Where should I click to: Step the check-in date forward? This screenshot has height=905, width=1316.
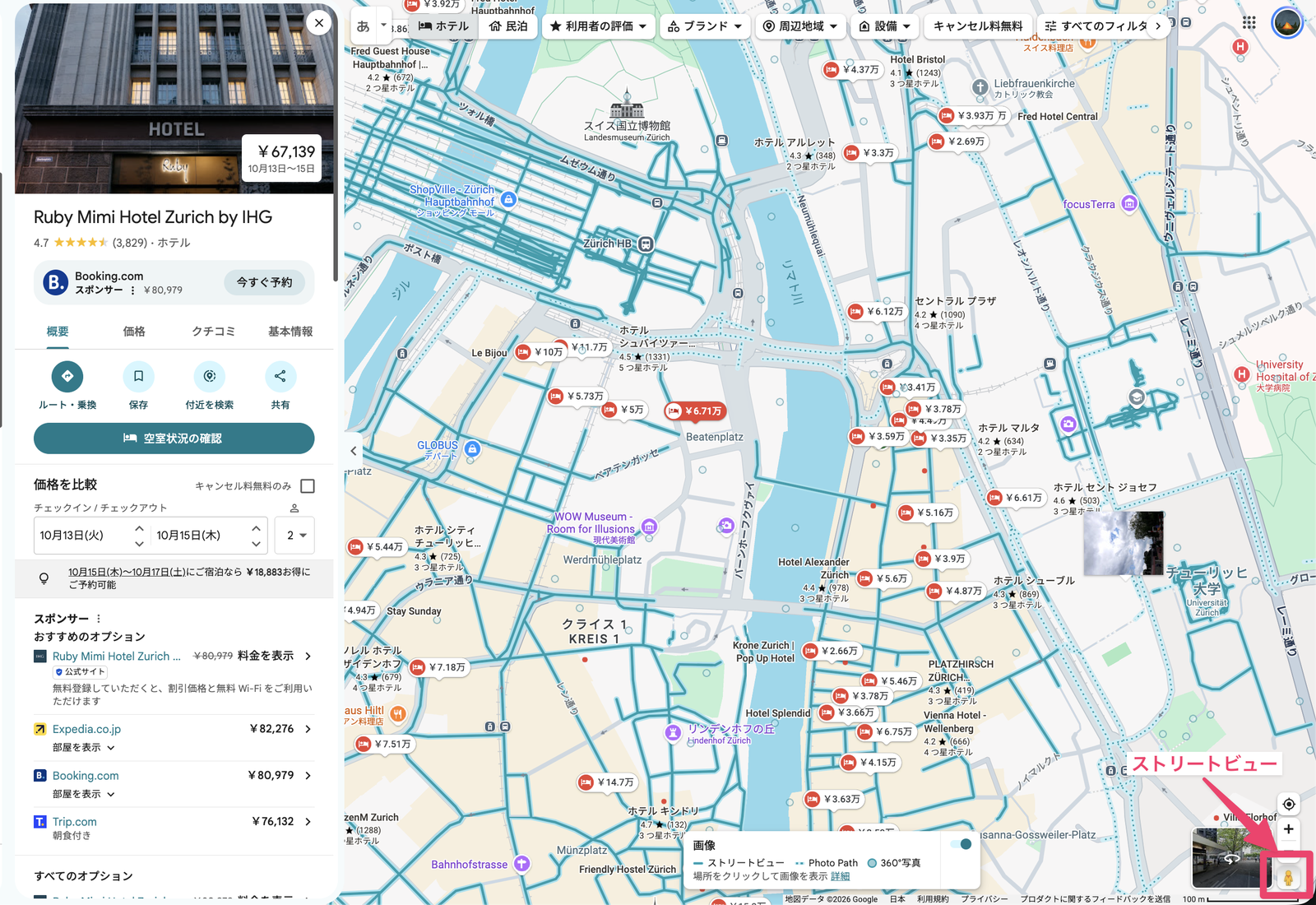click(x=139, y=528)
